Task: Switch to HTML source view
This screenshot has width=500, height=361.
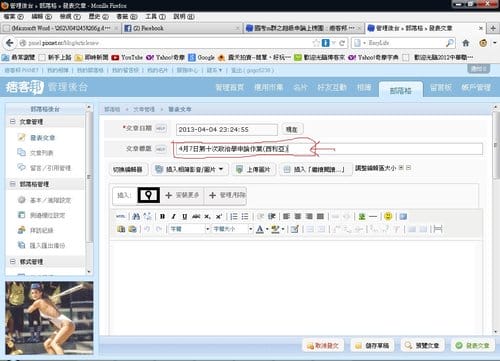Action: click(x=120, y=216)
